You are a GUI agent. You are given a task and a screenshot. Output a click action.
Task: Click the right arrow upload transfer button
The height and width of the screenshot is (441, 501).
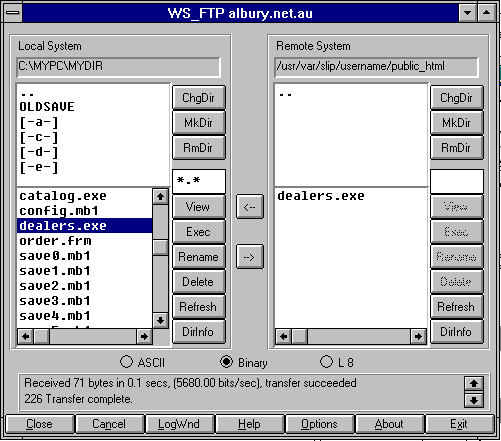(x=250, y=257)
